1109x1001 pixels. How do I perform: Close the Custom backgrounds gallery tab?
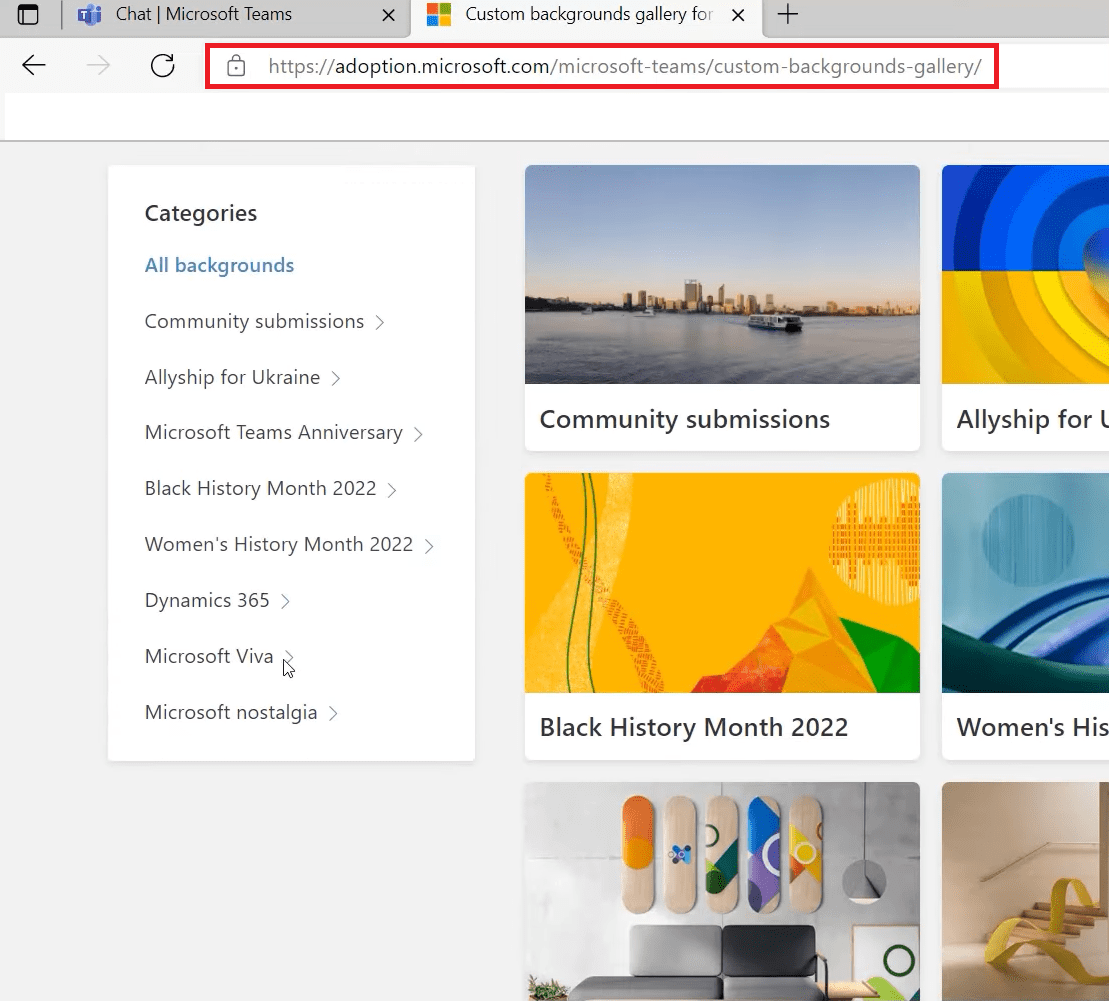pyautogui.click(x=738, y=15)
